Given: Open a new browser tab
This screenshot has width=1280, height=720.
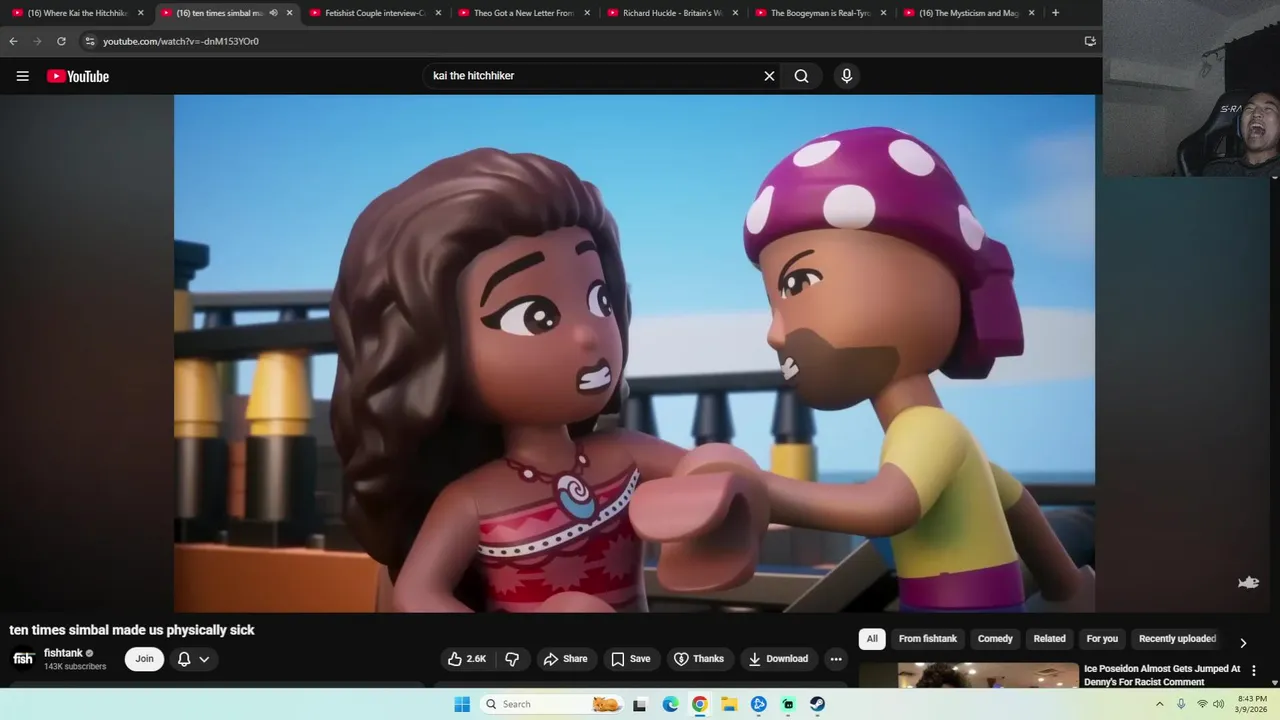Looking at the screenshot, I should (1055, 13).
